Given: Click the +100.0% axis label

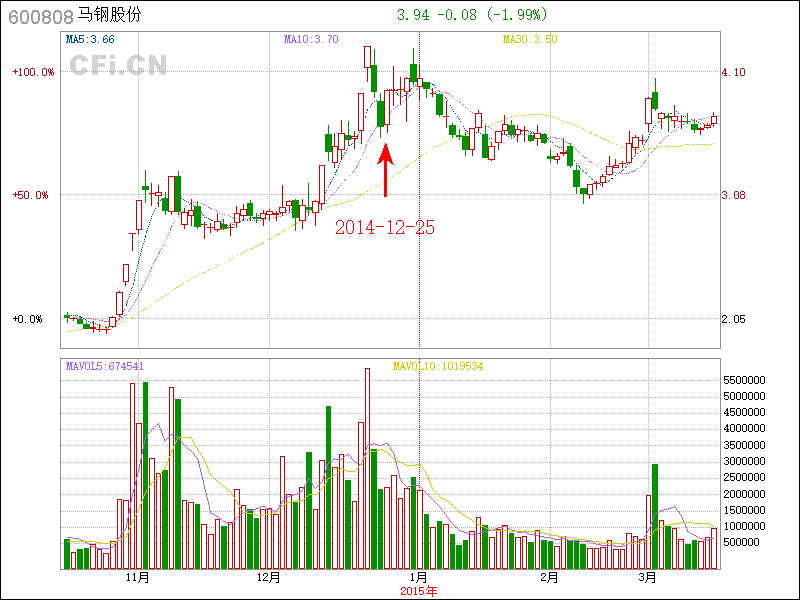Looking at the screenshot, I should 33,72.
